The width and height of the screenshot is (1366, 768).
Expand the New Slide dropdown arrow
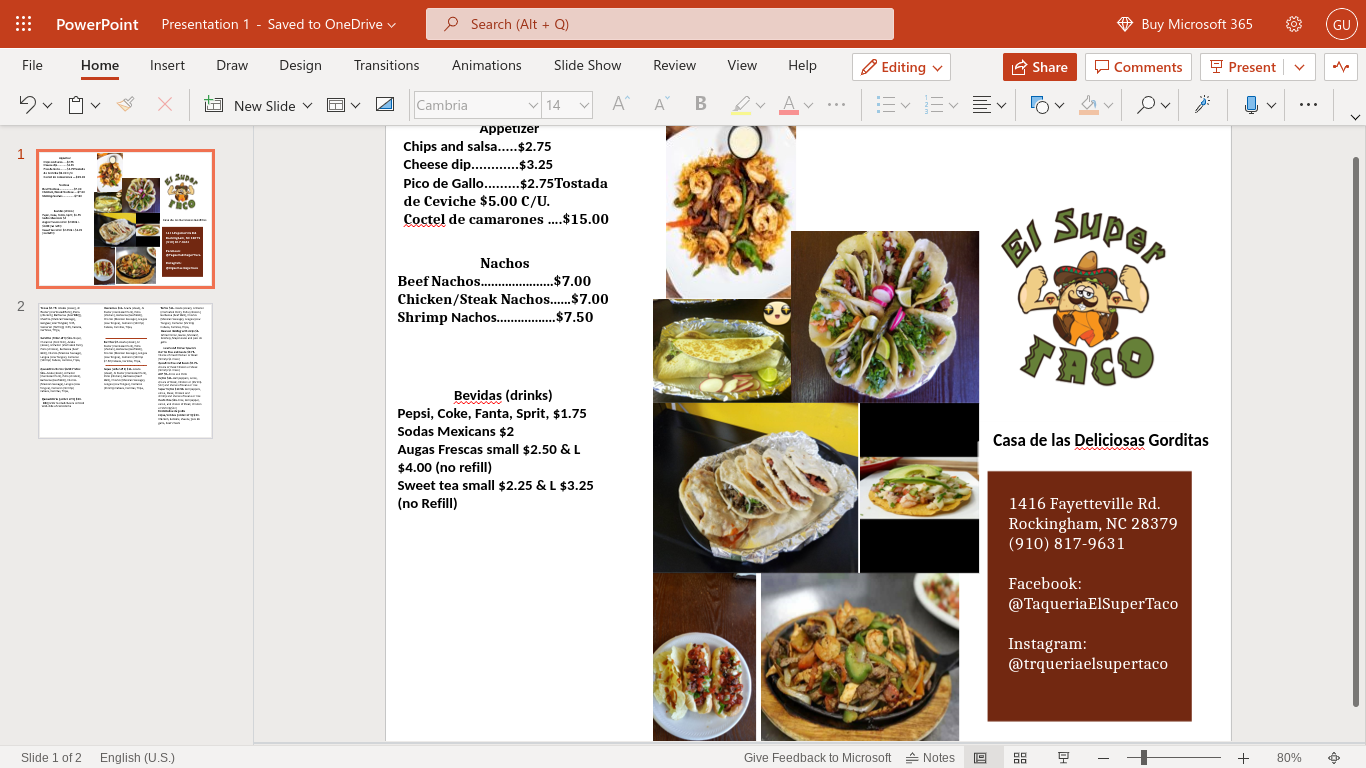(x=307, y=105)
